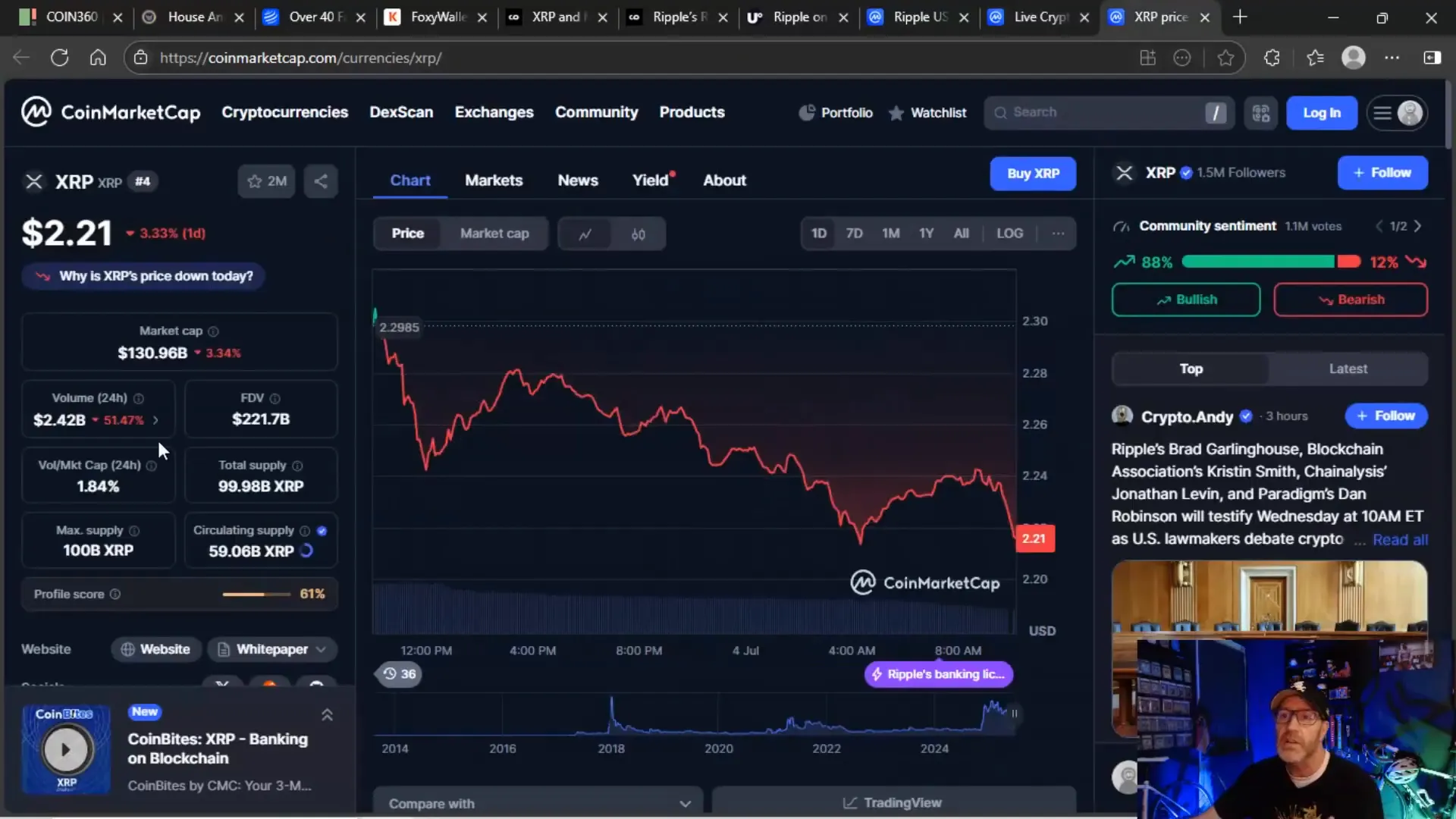The height and width of the screenshot is (819, 1456).
Task: Go to next community sentiment page
Action: (x=1417, y=226)
